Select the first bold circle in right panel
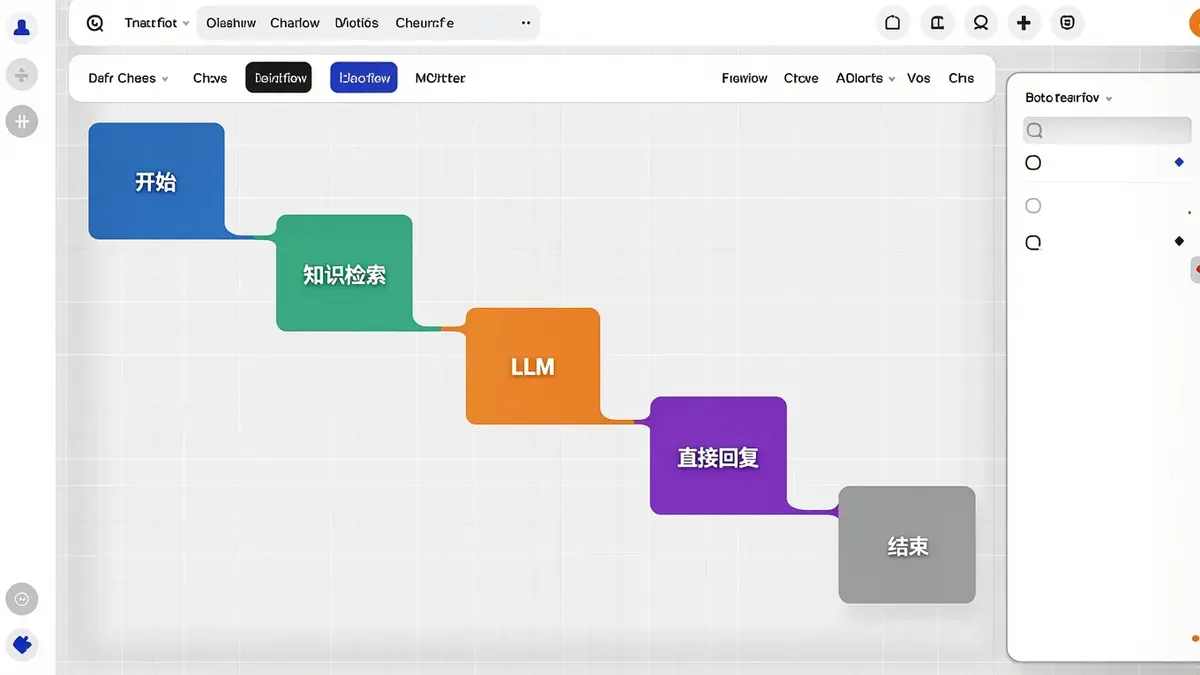Image resolution: width=1200 pixels, height=675 pixels. (x=1034, y=162)
